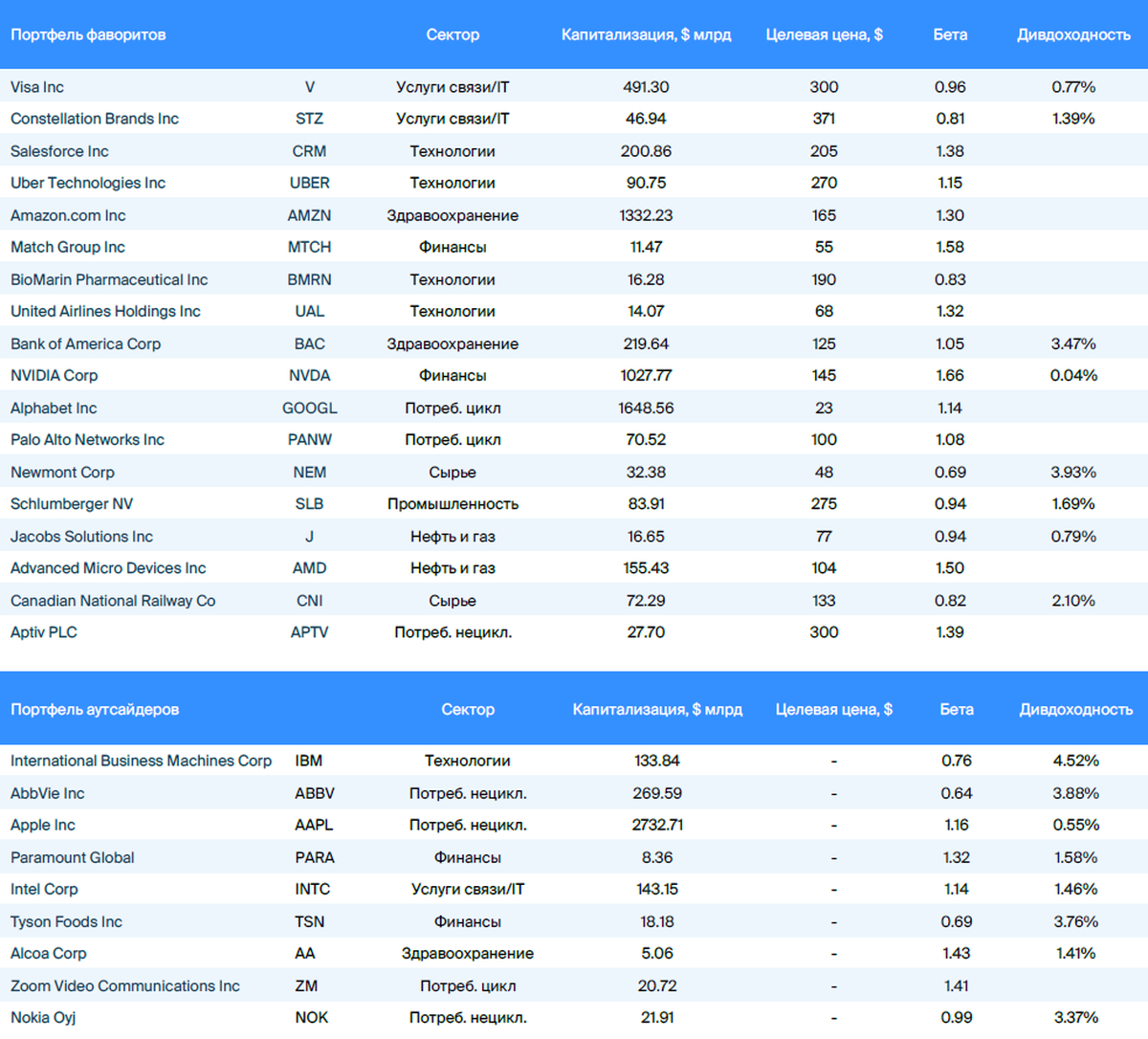Screen dimensions: 1148x1039
Task: Click the 'Портфель аутсайдеров' table header
Action: 95,709
